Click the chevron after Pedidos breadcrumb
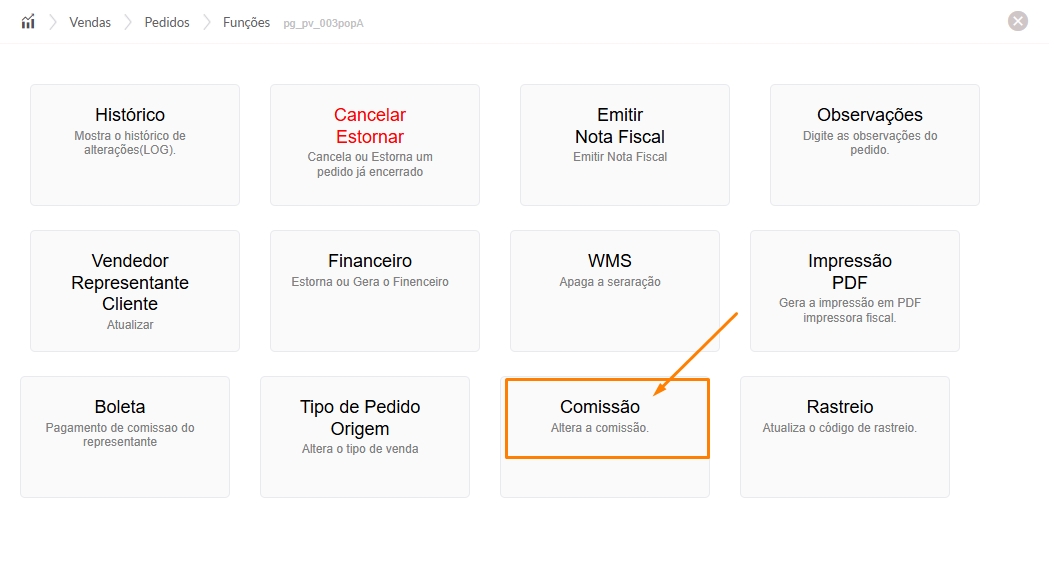Screen dimensions: 1049x563 click(206, 22)
